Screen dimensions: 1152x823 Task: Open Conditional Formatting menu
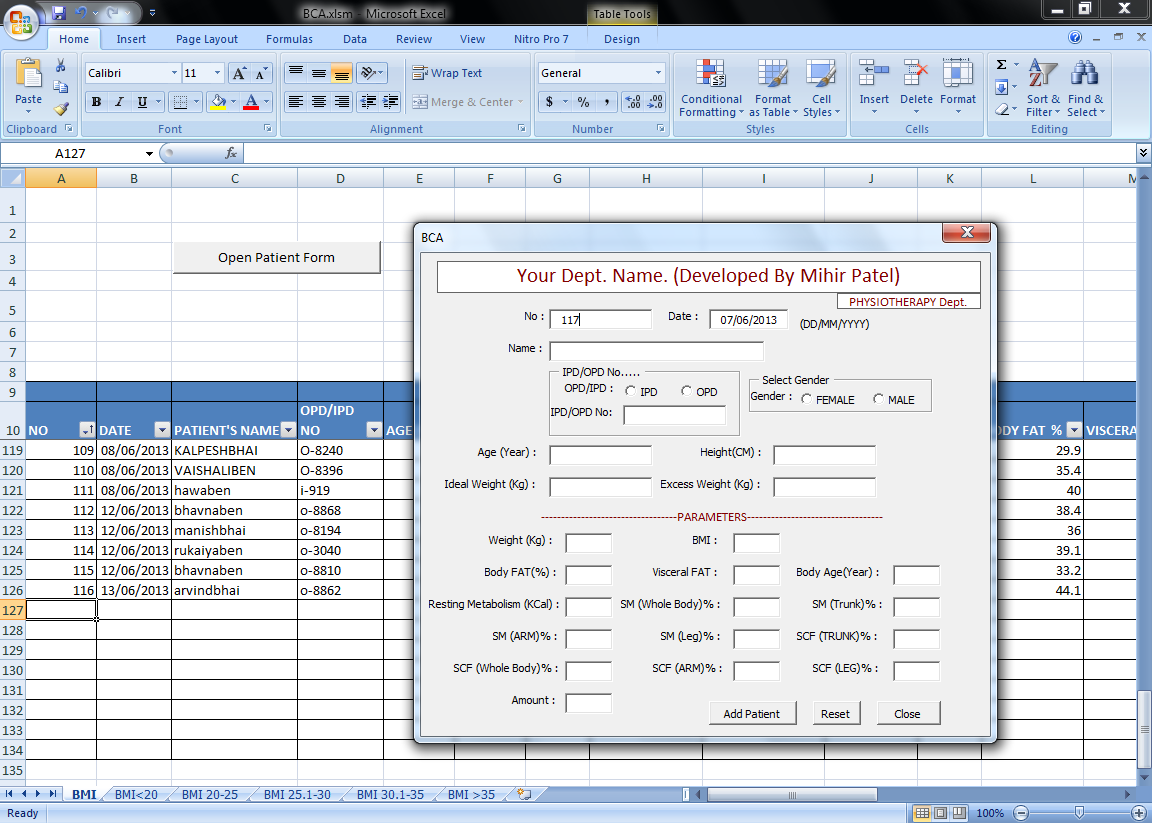coord(710,88)
